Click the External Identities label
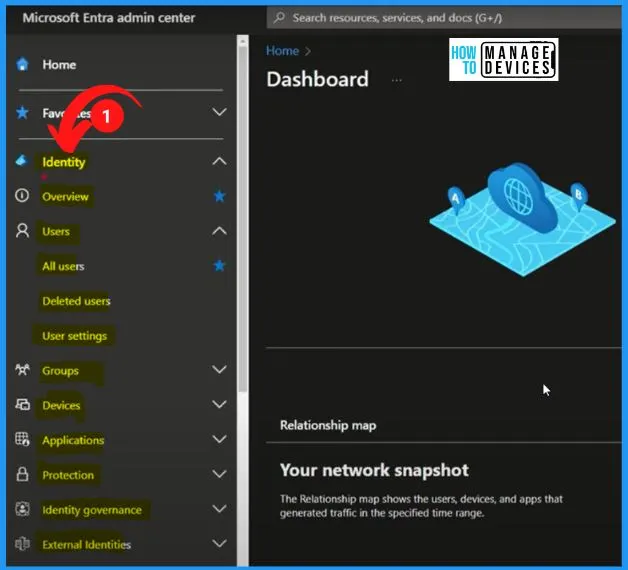The height and width of the screenshot is (570, 628). [x=87, y=545]
